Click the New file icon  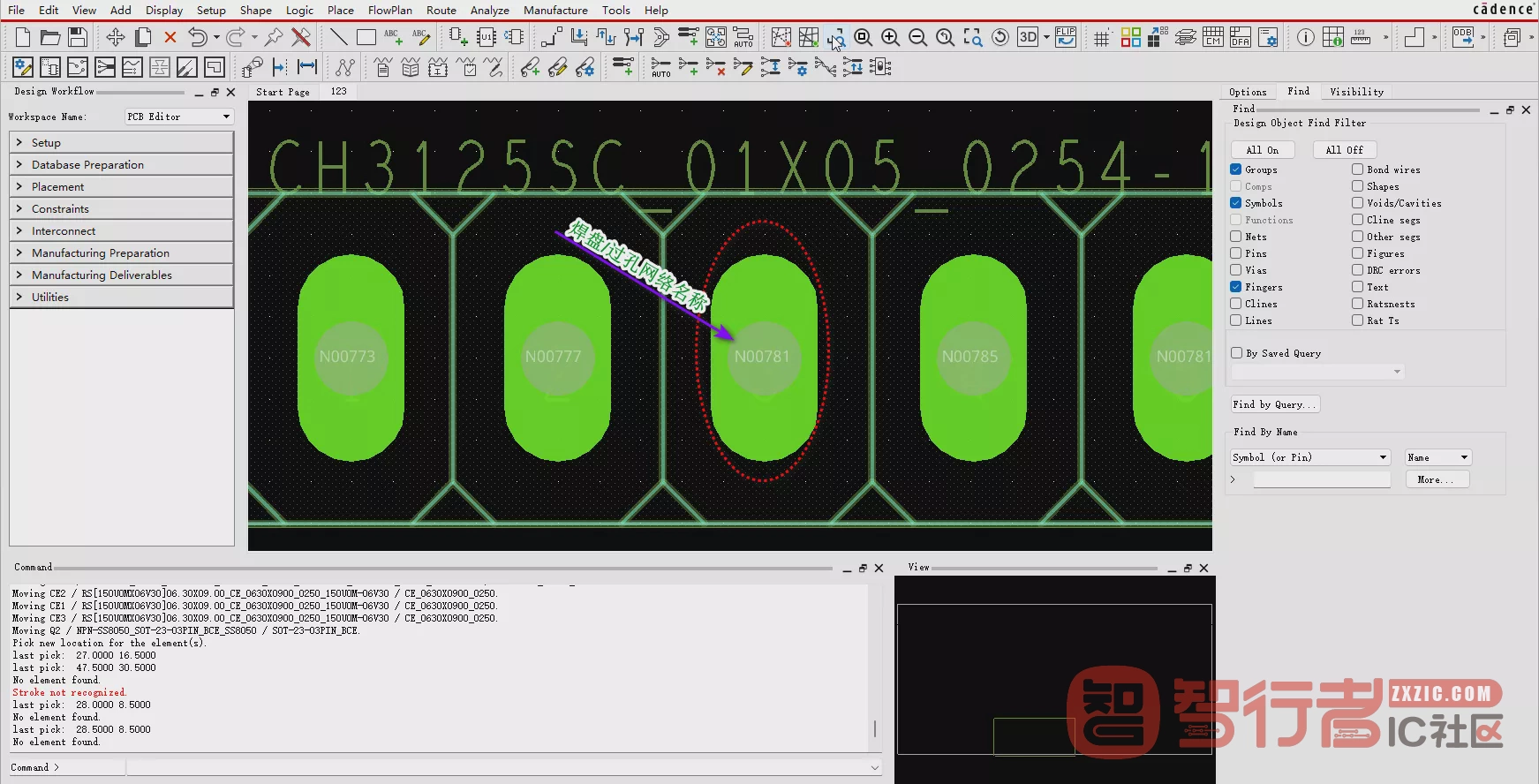(23, 37)
